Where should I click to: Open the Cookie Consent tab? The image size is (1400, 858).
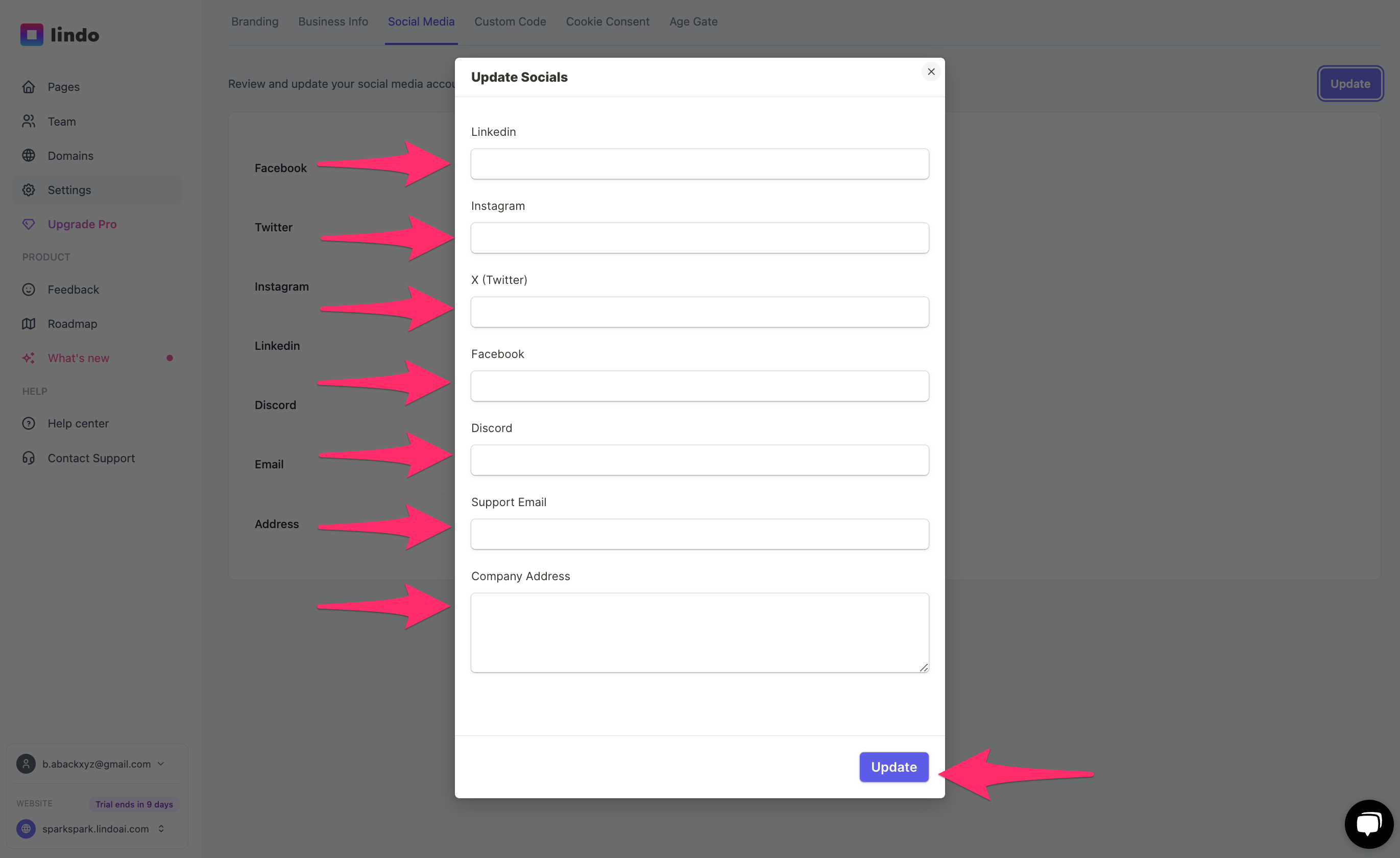pyautogui.click(x=608, y=21)
